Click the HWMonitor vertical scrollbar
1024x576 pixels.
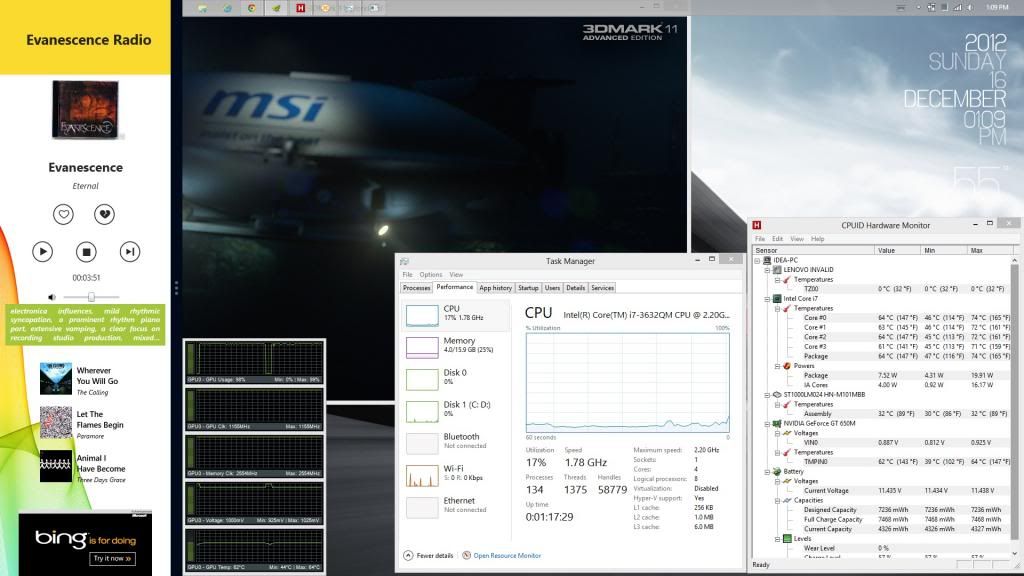[x=1016, y=406]
